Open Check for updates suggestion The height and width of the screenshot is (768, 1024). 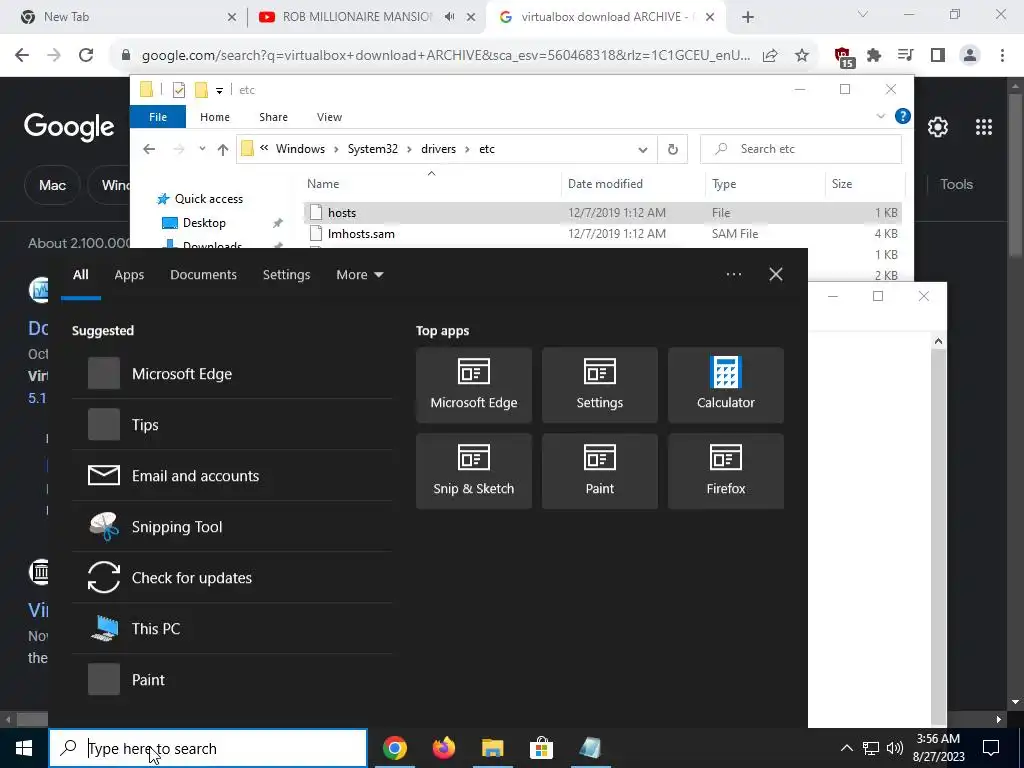pos(232,577)
